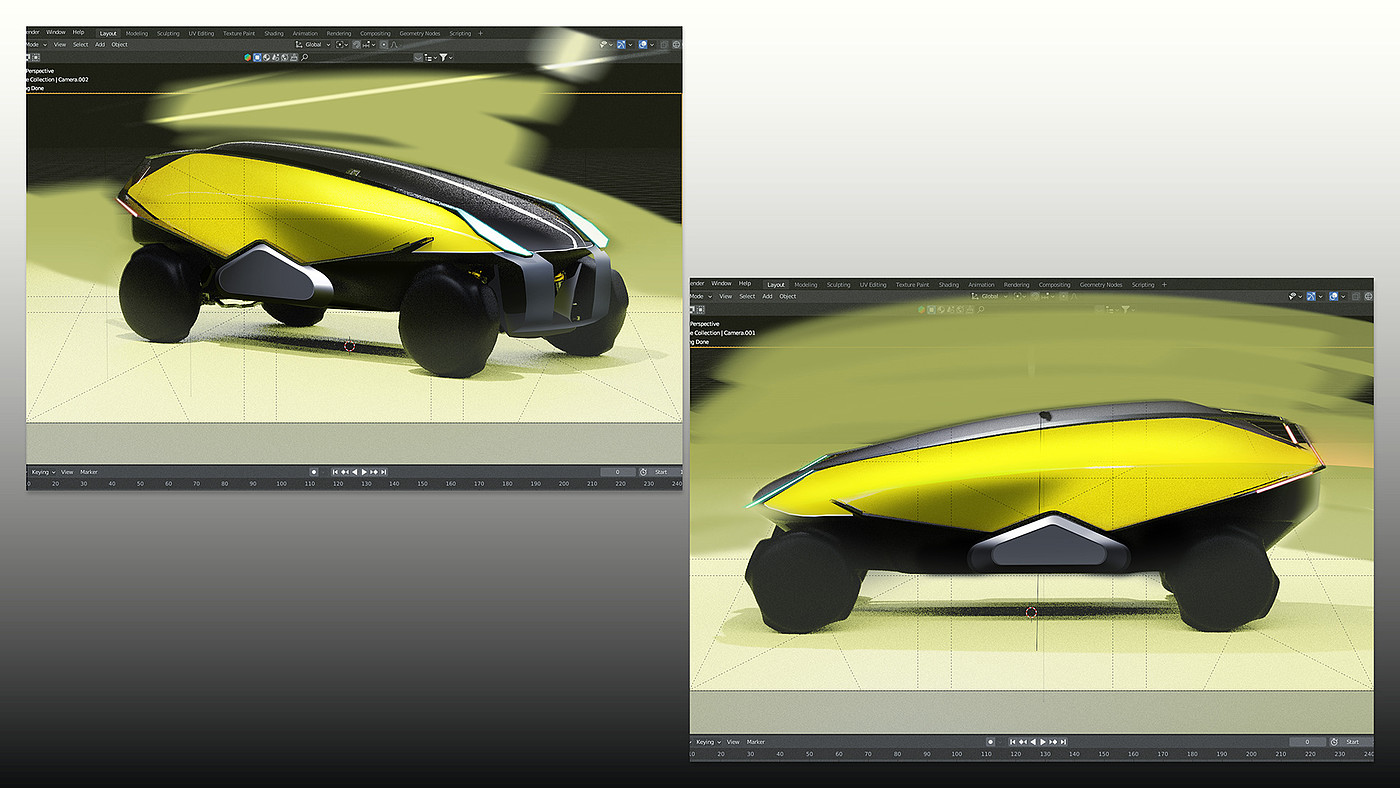Toggle snapping magnet in the Camera.002 window
Viewport: 1400px width, 788px height.
[357, 45]
